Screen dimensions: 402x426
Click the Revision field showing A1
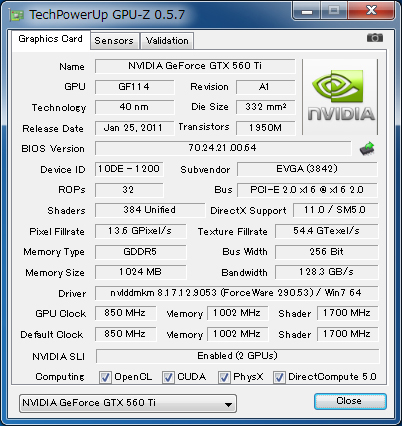pyautogui.click(x=266, y=87)
